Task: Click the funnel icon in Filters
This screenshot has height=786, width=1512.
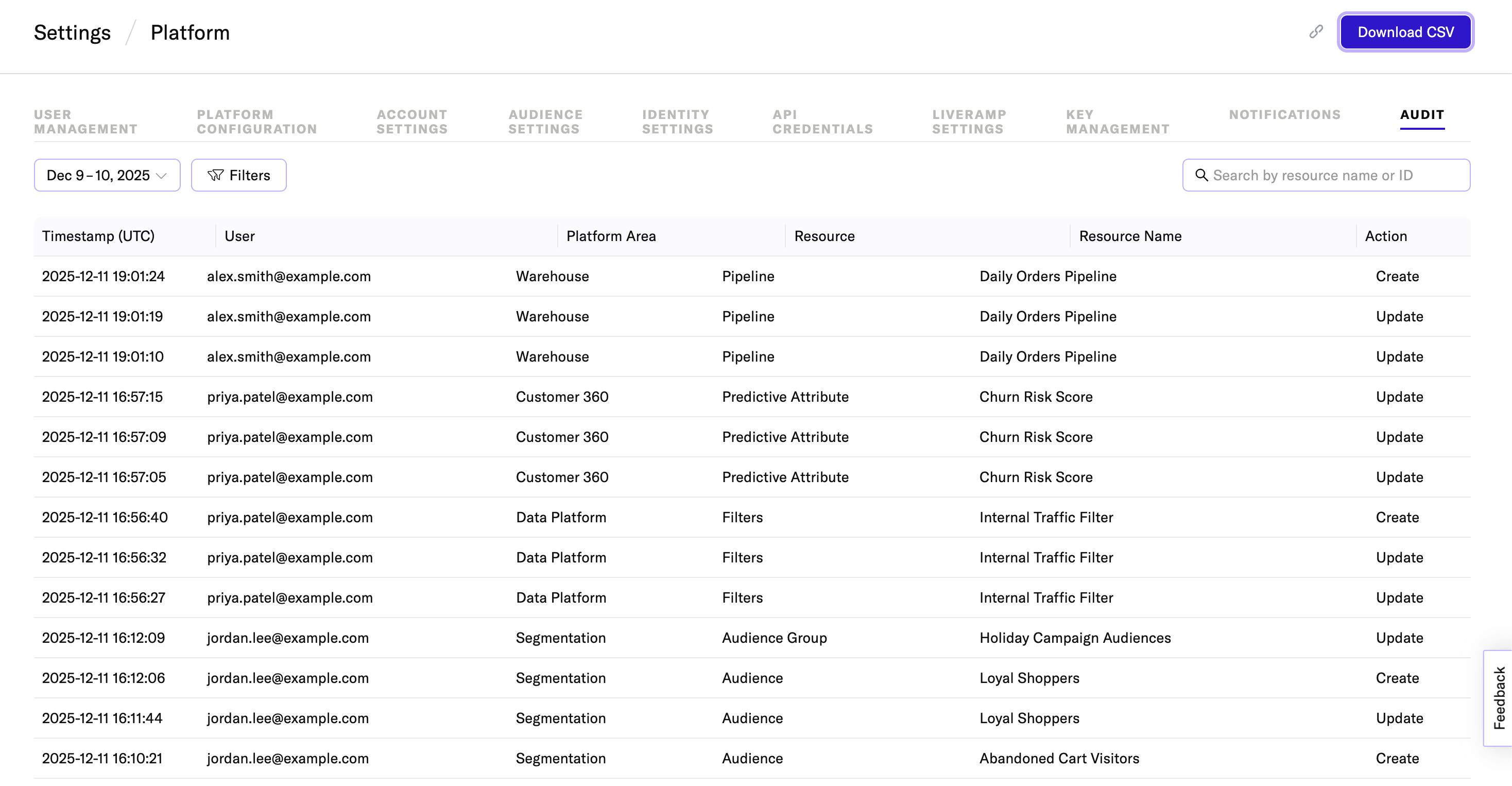Action: (215, 175)
